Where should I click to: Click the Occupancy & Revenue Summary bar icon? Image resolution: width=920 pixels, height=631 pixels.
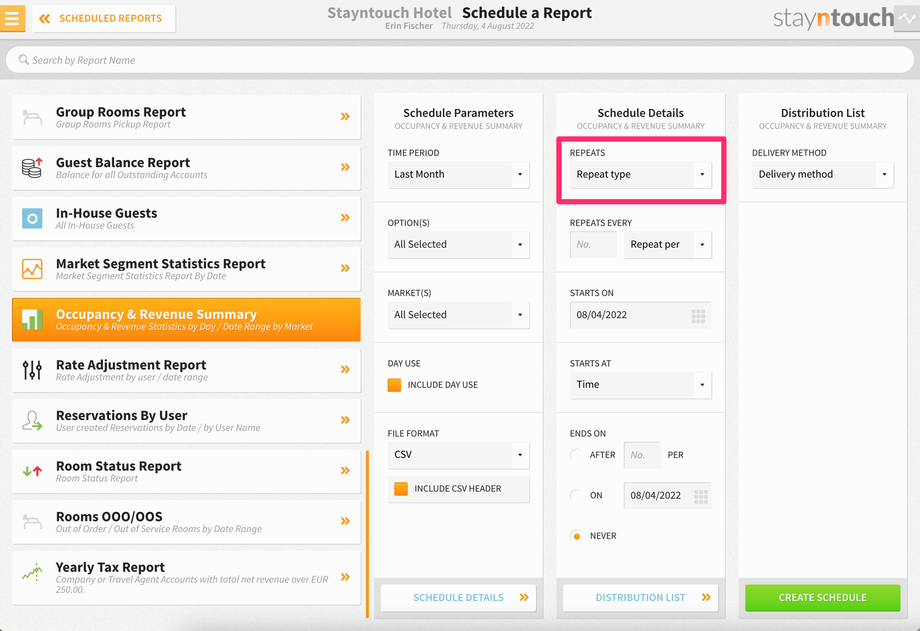(32, 319)
